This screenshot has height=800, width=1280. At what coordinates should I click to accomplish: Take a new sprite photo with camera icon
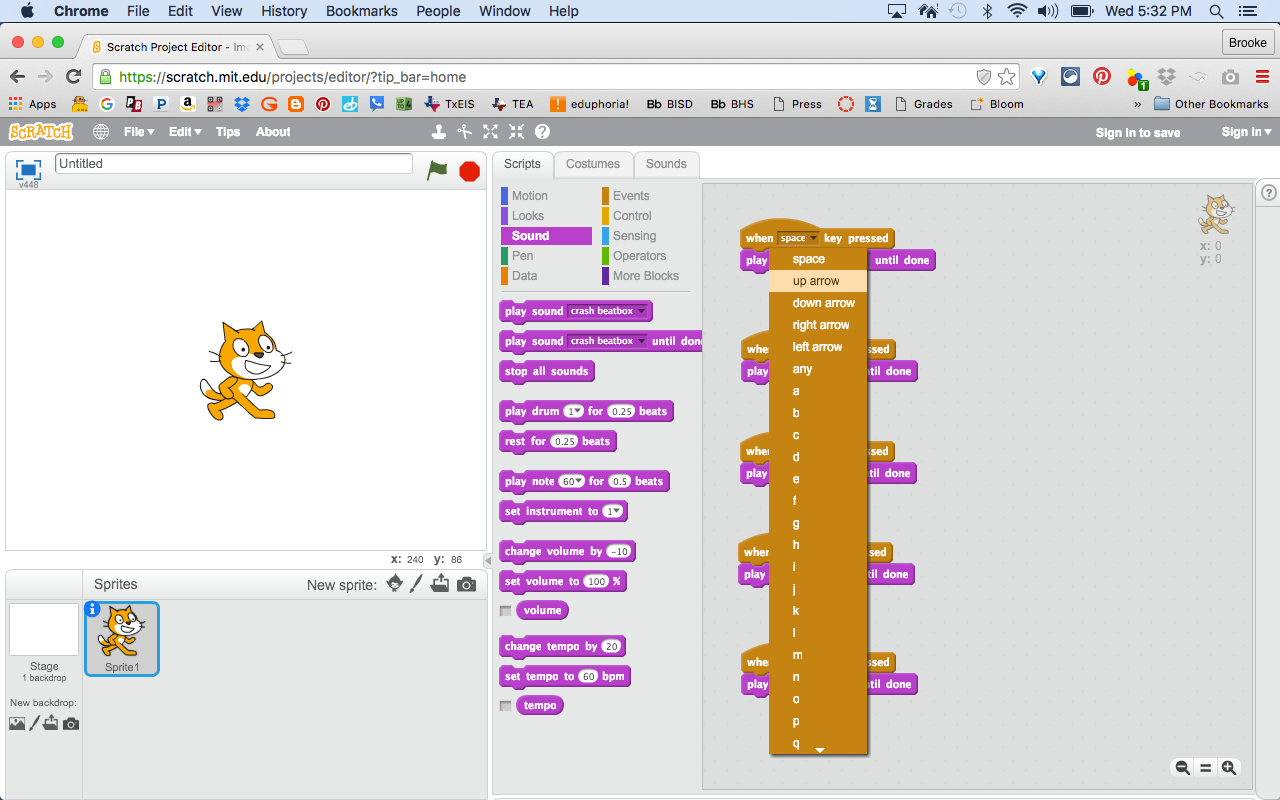point(466,583)
